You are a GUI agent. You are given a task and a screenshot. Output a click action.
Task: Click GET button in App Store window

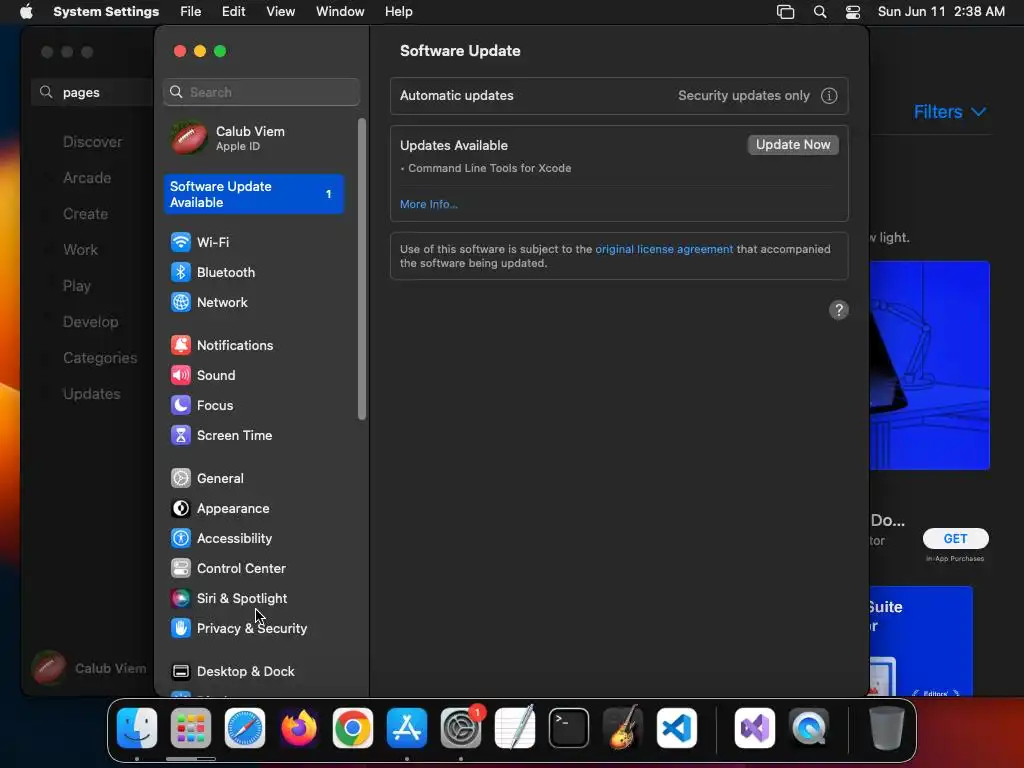click(x=955, y=539)
